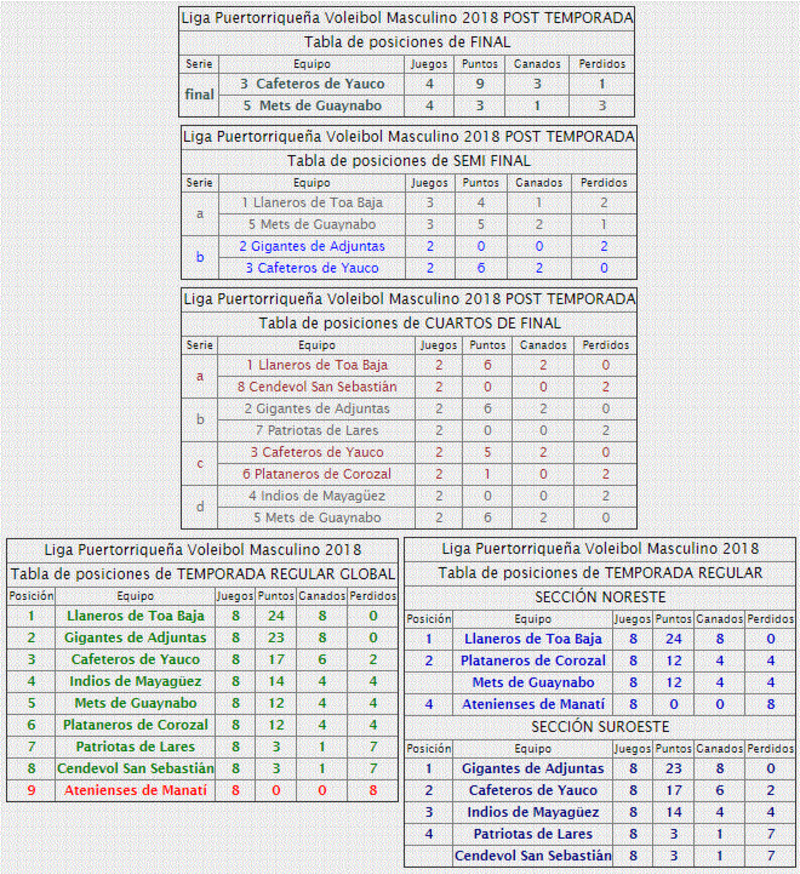The width and height of the screenshot is (800, 874).
Task: Select 'Cendevol San Sebastián' in SECCIÓN SUROESTE
Action: [x=533, y=856]
